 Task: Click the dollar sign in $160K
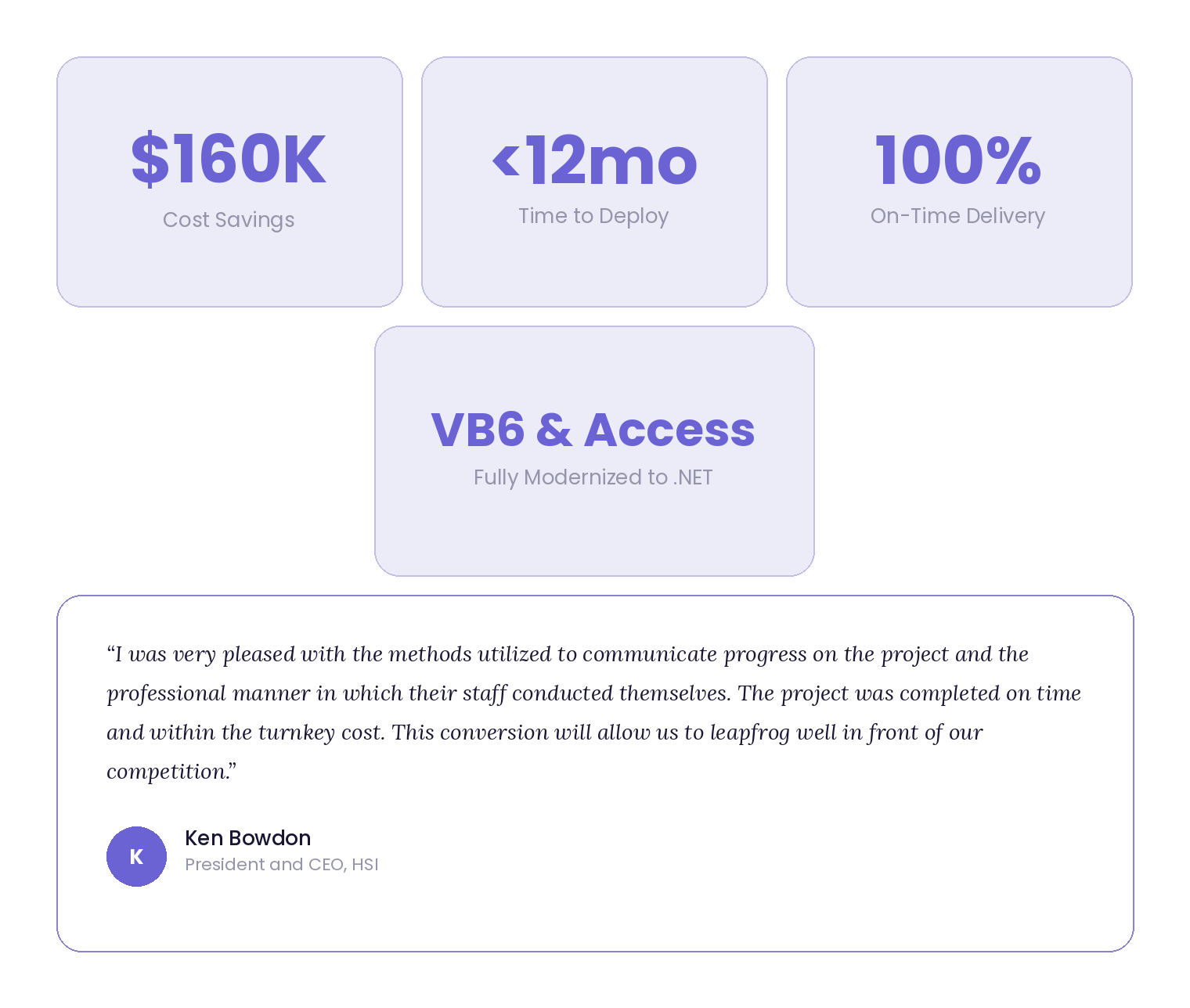coord(150,160)
